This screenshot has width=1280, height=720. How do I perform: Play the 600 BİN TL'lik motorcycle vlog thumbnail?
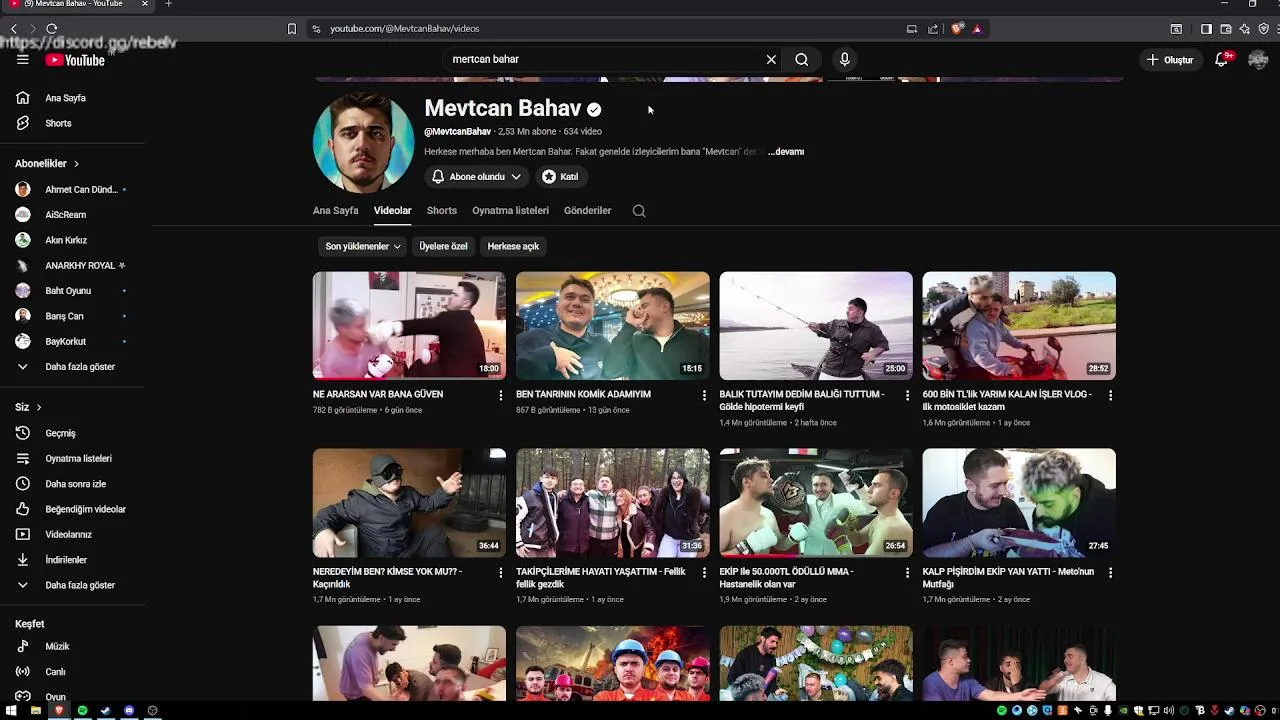1019,326
